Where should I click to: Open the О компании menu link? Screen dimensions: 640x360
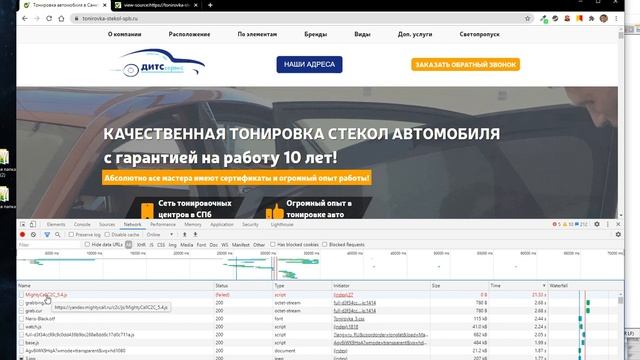point(124,34)
